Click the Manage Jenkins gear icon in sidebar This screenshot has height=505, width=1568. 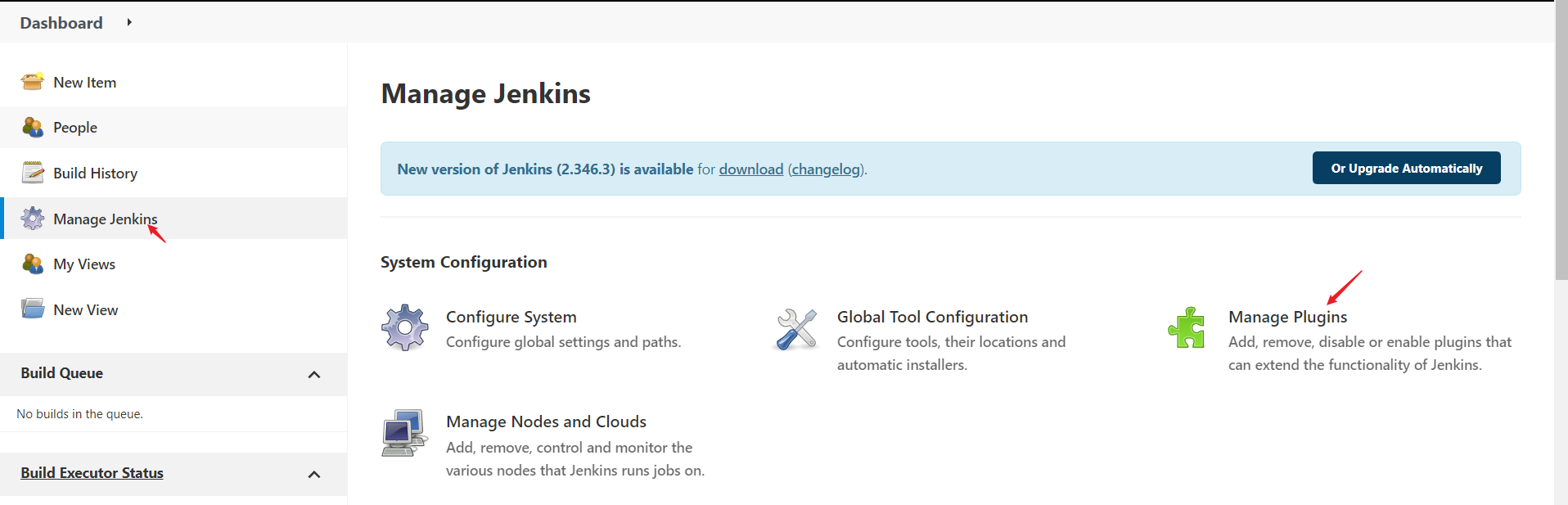tap(33, 219)
